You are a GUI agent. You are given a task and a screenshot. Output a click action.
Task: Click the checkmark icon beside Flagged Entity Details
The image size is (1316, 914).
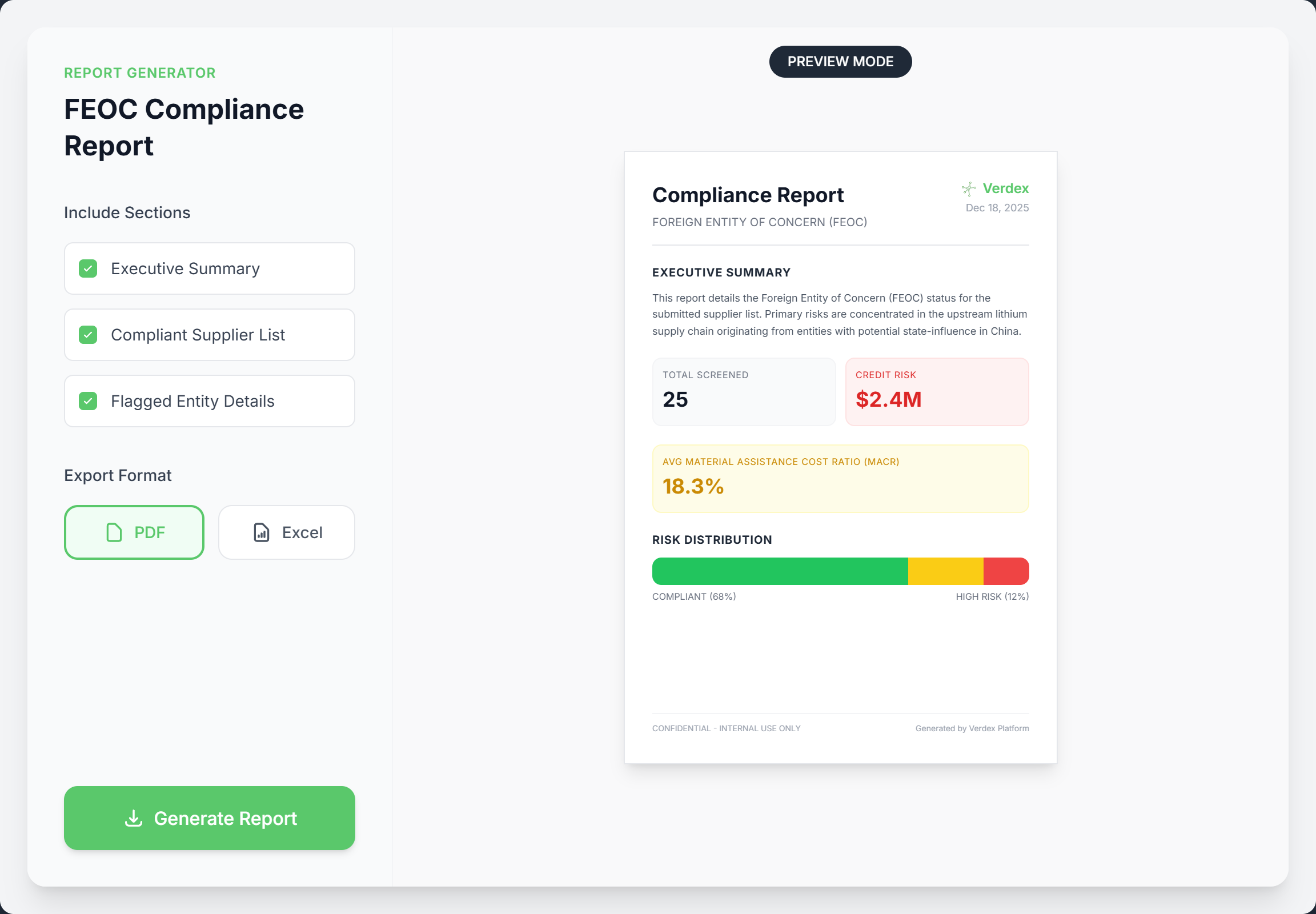point(87,401)
